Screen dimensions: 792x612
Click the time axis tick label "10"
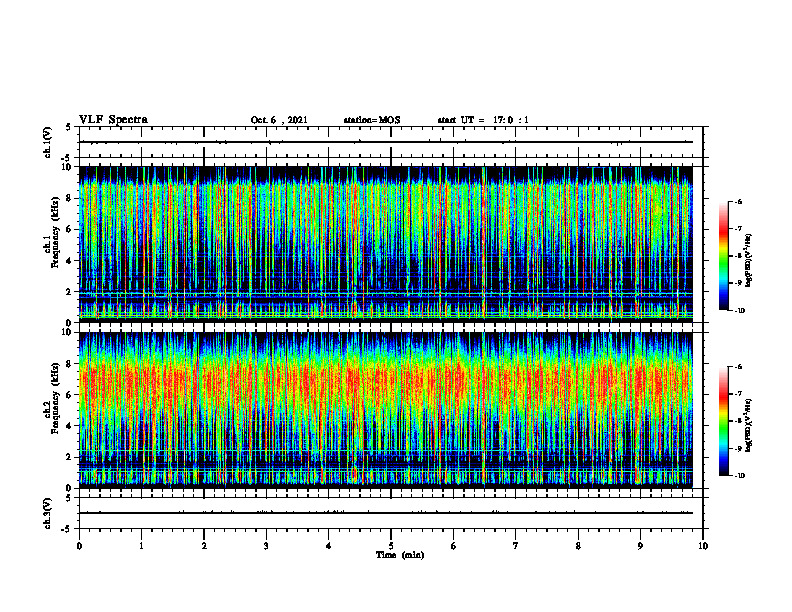pyautogui.click(x=703, y=546)
